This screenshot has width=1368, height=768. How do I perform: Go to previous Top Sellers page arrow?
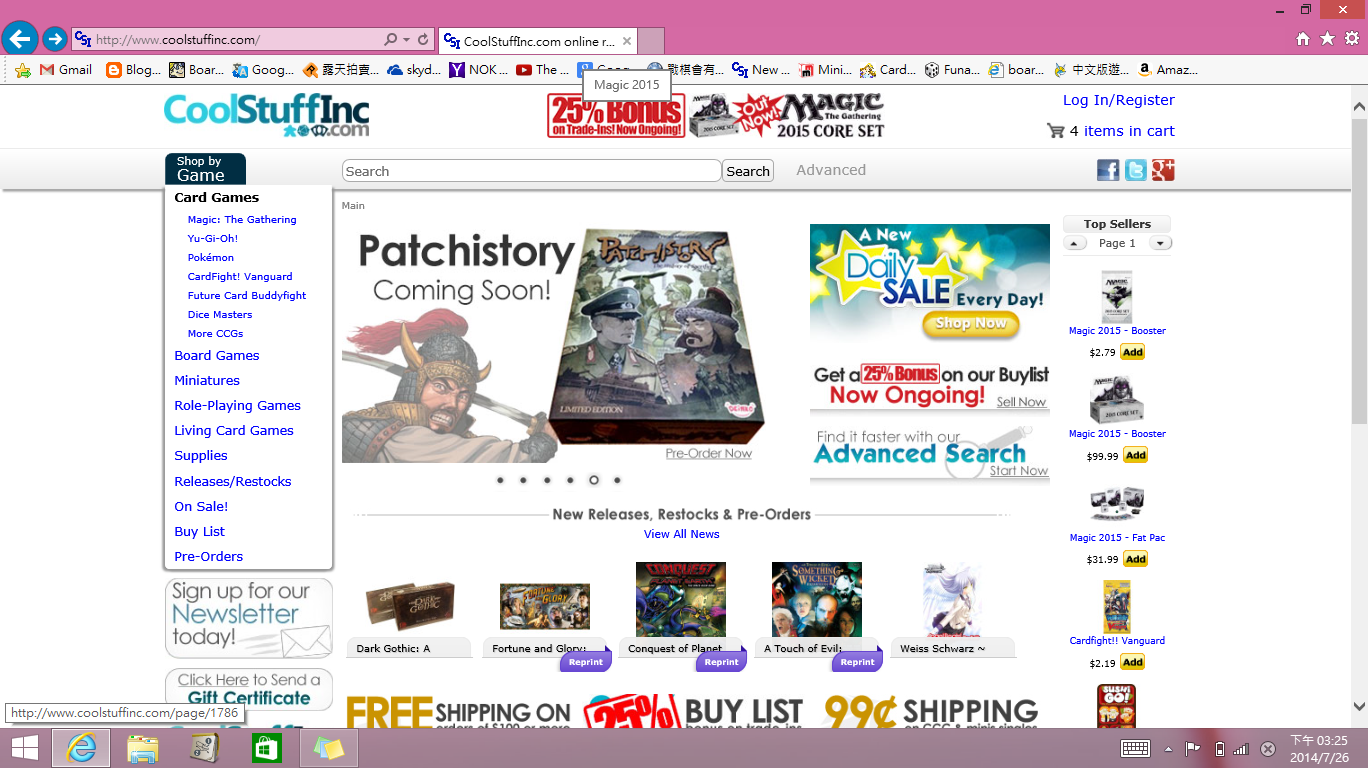(1074, 243)
